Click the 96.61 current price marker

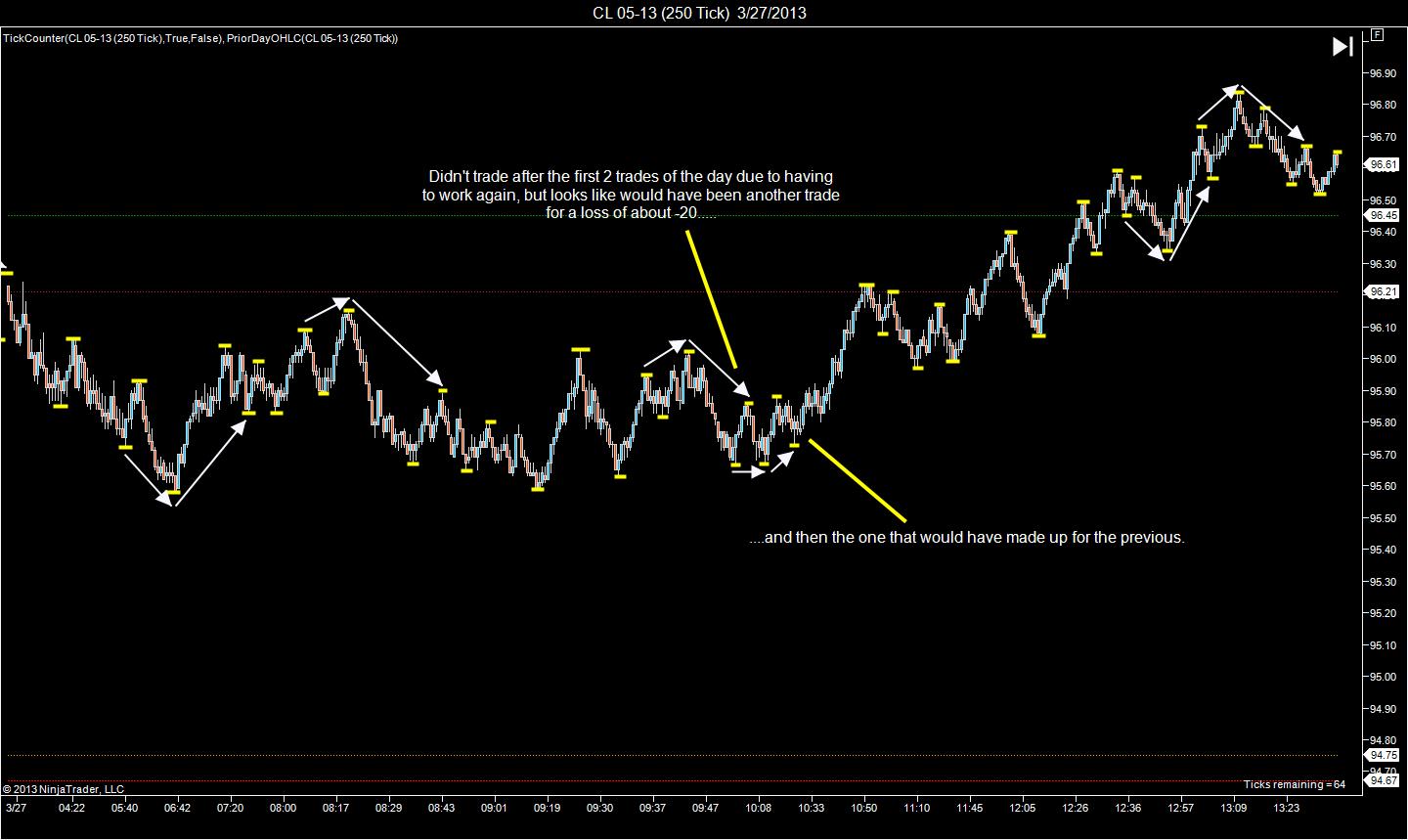pos(1383,165)
